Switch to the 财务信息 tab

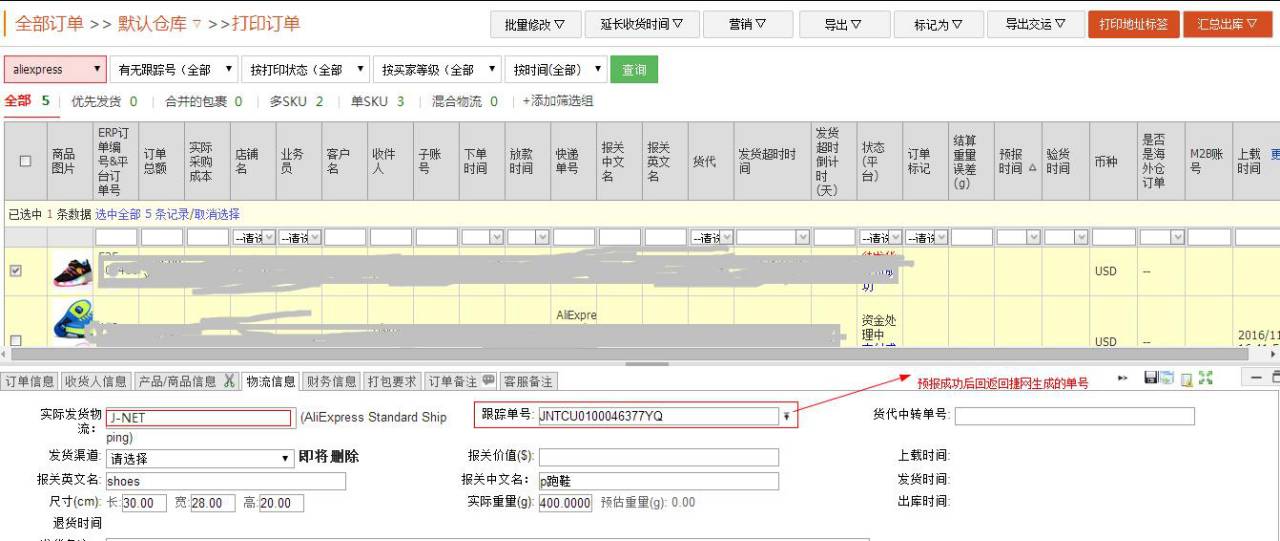click(x=331, y=381)
